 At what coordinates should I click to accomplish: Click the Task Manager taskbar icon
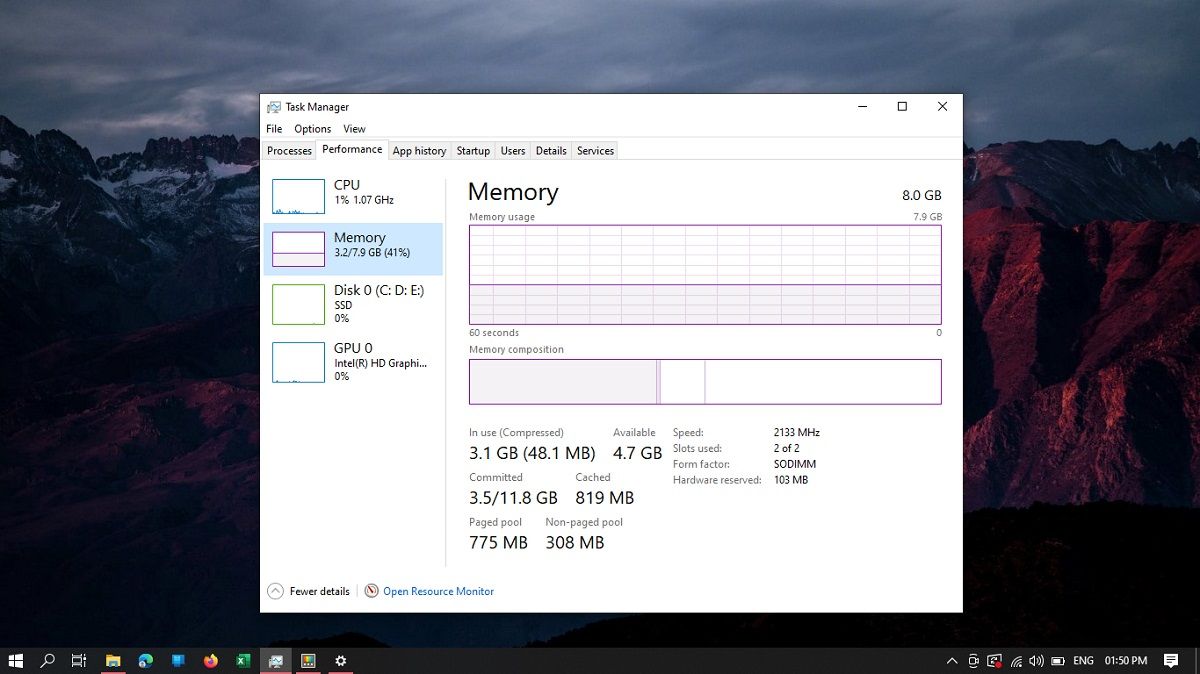[275, 660]
